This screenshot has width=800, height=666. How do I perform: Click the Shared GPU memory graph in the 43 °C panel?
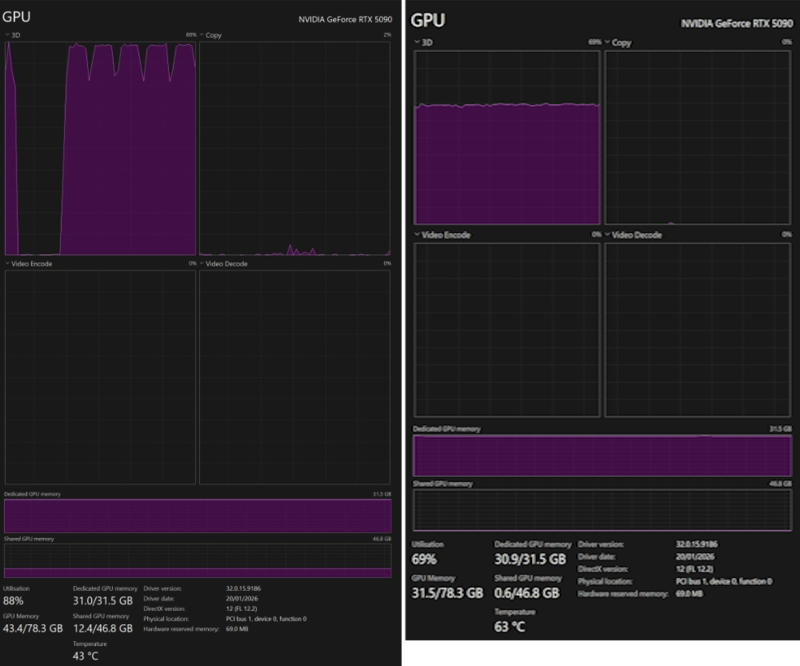198,561
